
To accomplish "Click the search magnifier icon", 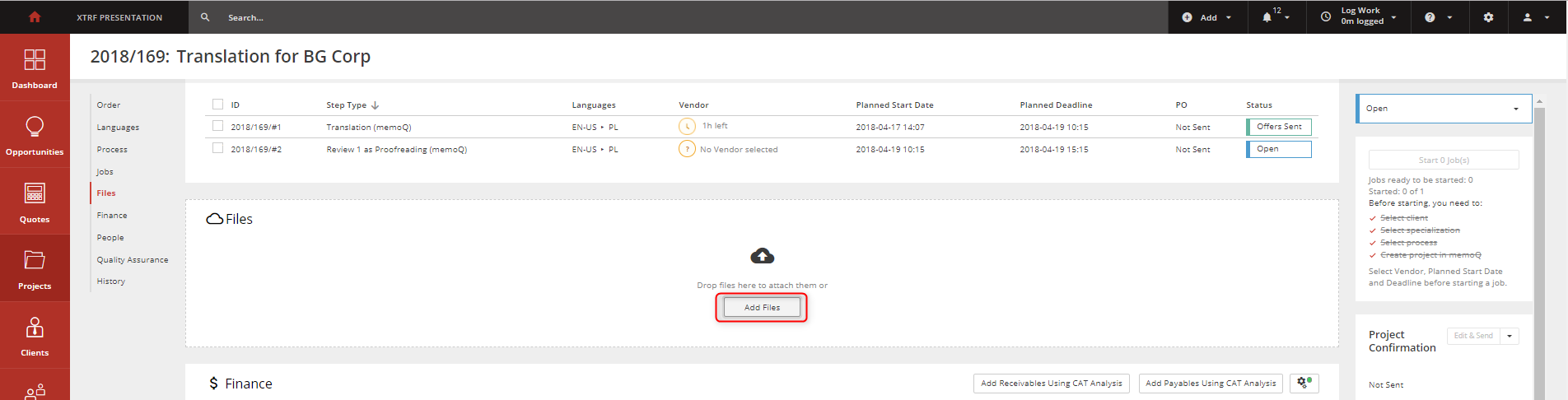I will (205, 17).
